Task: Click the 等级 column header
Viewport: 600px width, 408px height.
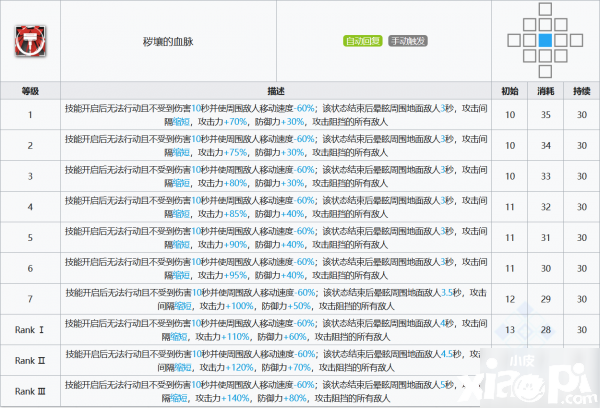Action: (x=30, y=91)
